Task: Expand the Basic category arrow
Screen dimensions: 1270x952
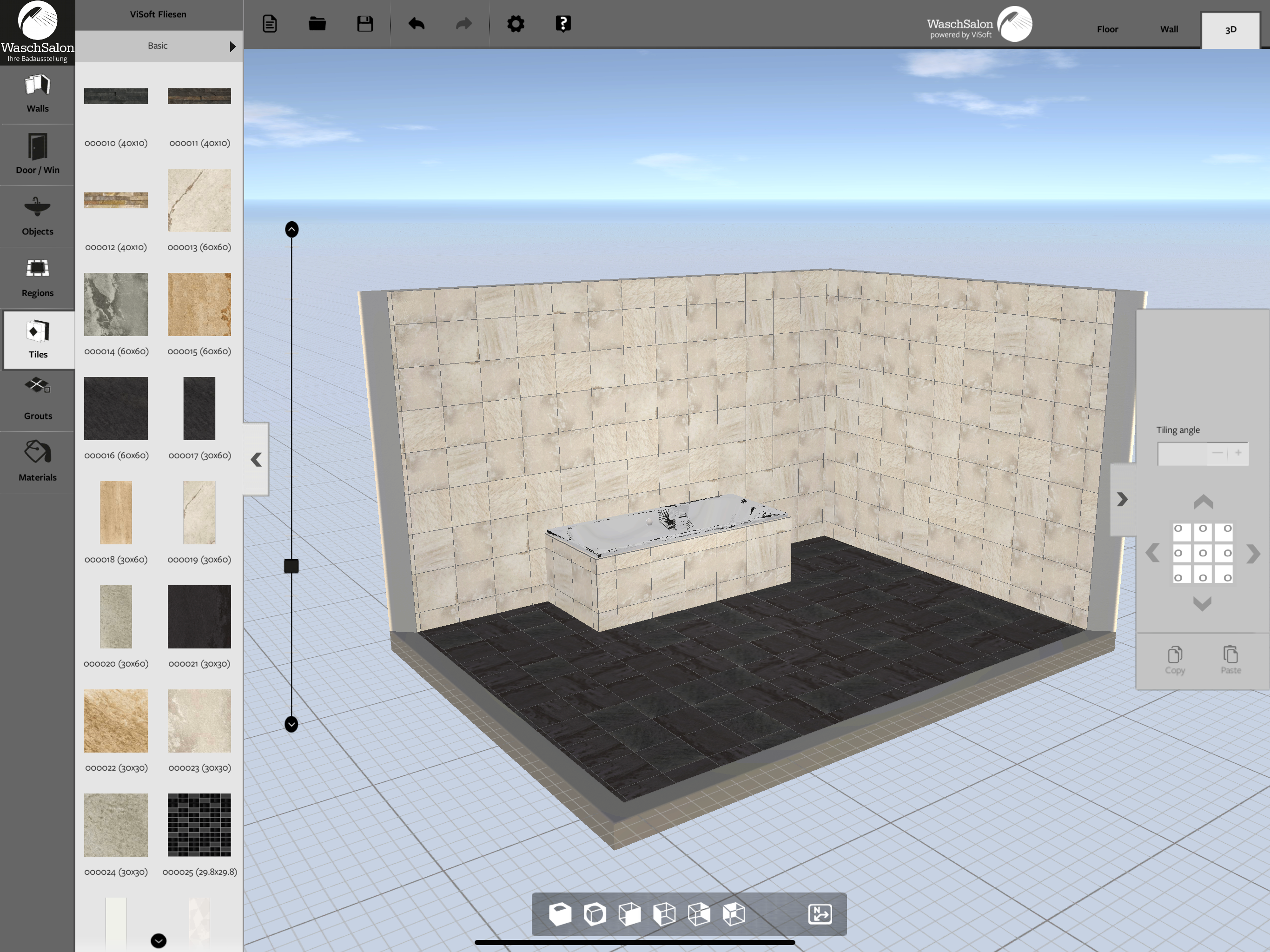Action: click(232, 46)
